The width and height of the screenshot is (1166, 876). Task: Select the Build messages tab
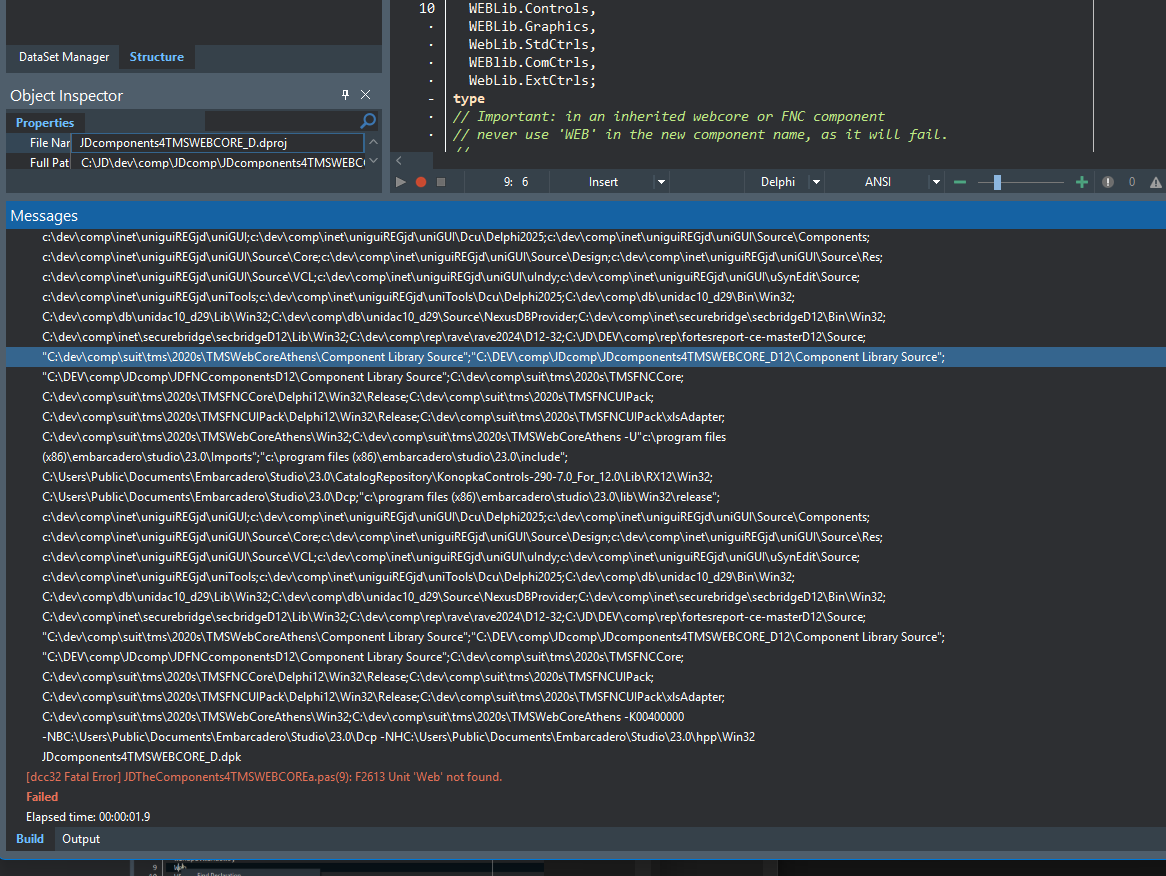pyautogui.click(x=30, y=839)
